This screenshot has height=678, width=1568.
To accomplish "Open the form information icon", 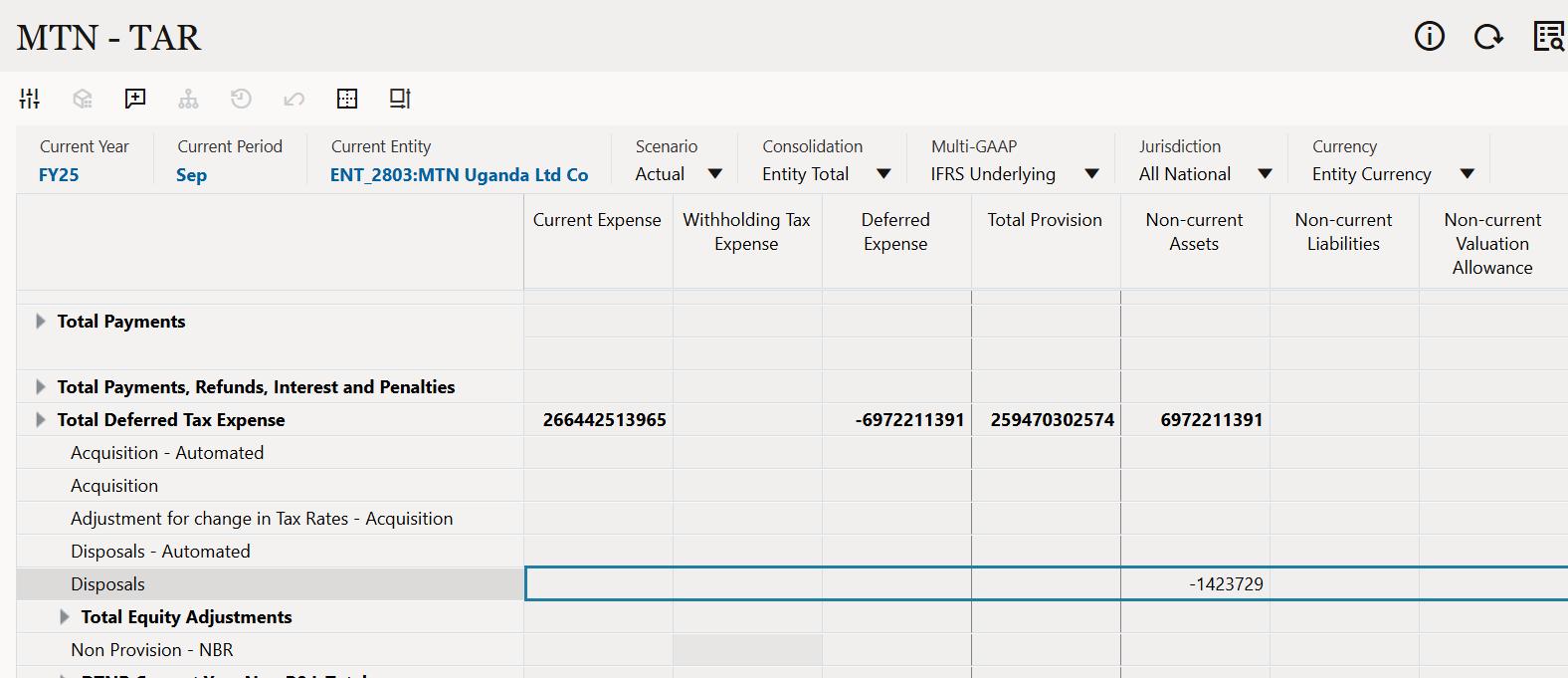I will coord(1430,37).
